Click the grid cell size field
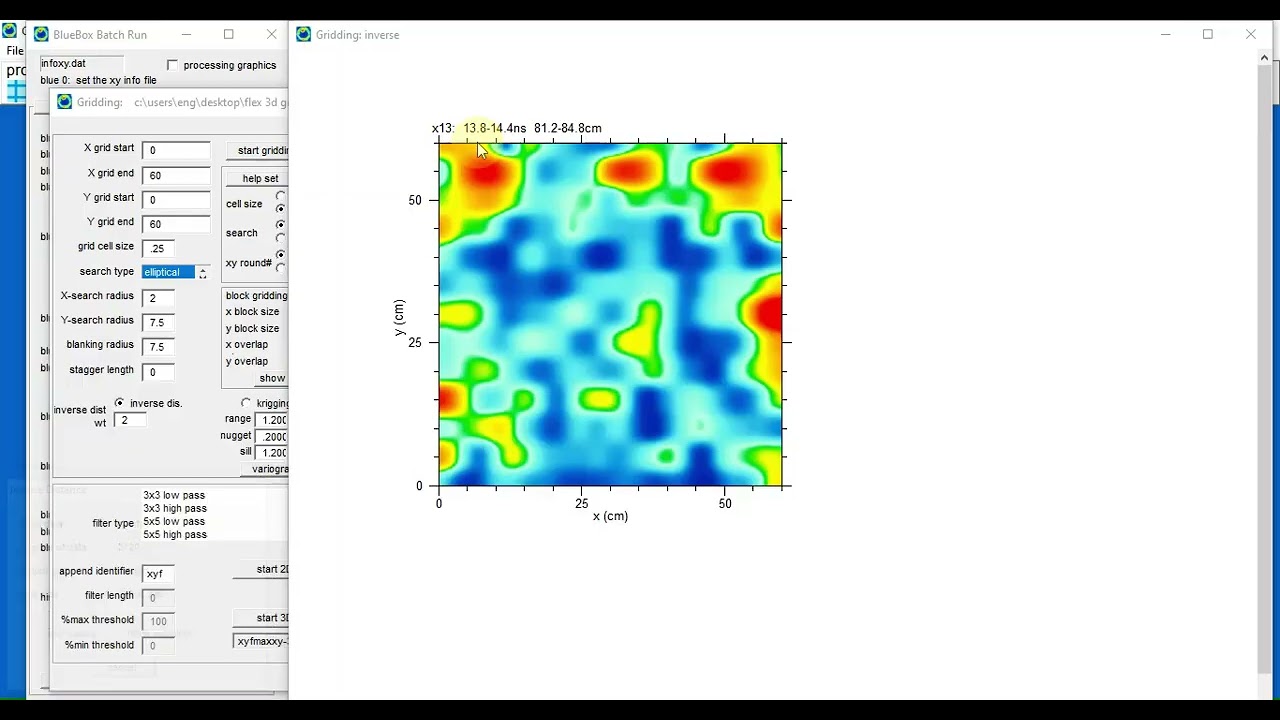Screen dimensions: 1280x720 [x=159, y=249]
